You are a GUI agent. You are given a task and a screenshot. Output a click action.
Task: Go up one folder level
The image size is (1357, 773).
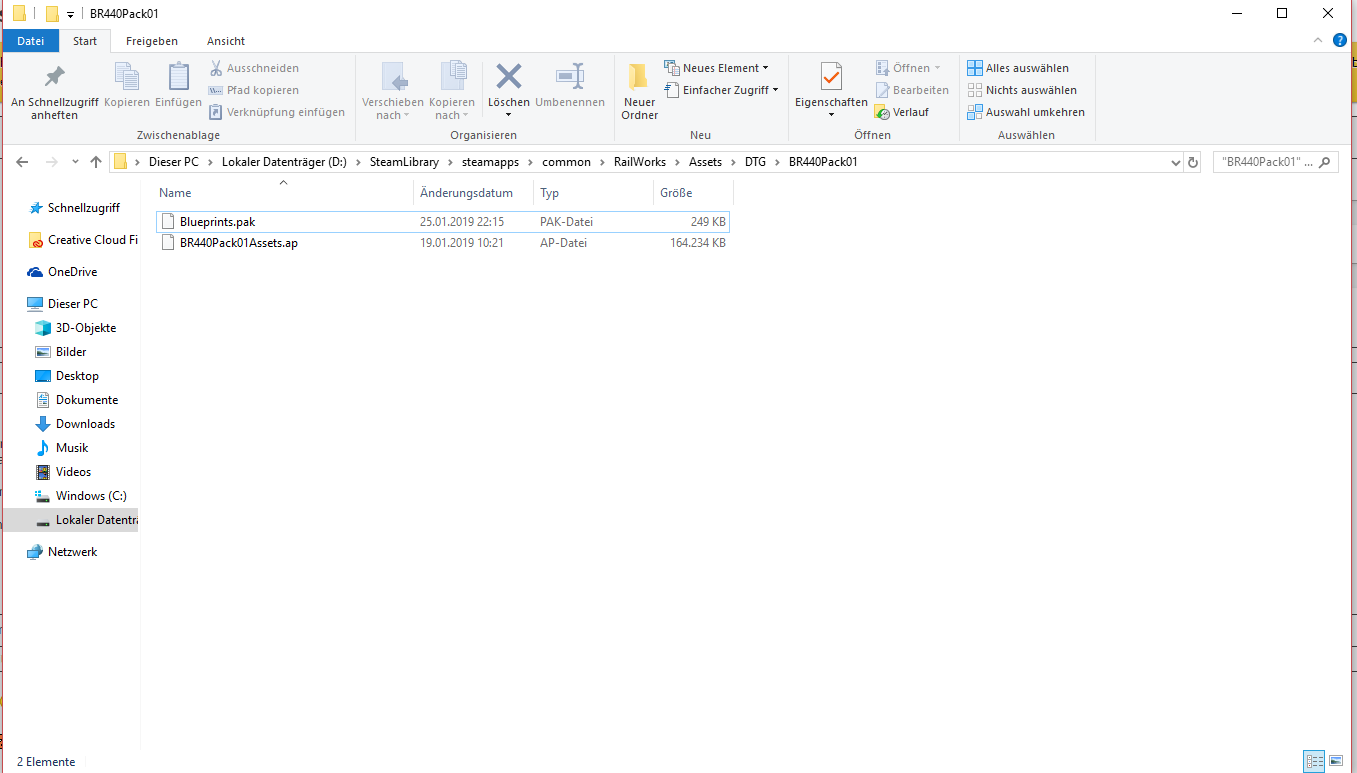coord(96,162)
